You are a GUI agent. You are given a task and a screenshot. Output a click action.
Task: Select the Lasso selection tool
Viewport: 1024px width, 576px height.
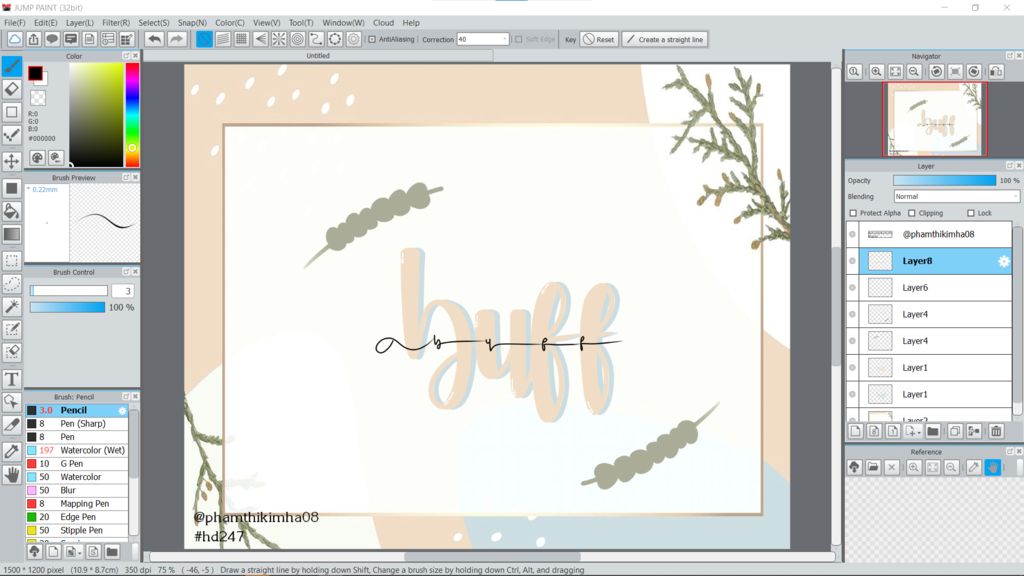click(x=12, y=283)
